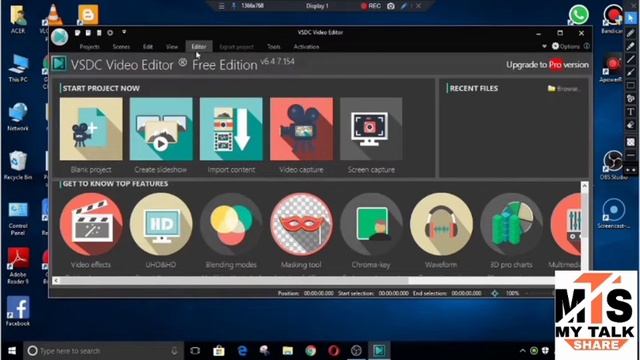Select the Text tool in drawing toolbar

pos(631,111)
